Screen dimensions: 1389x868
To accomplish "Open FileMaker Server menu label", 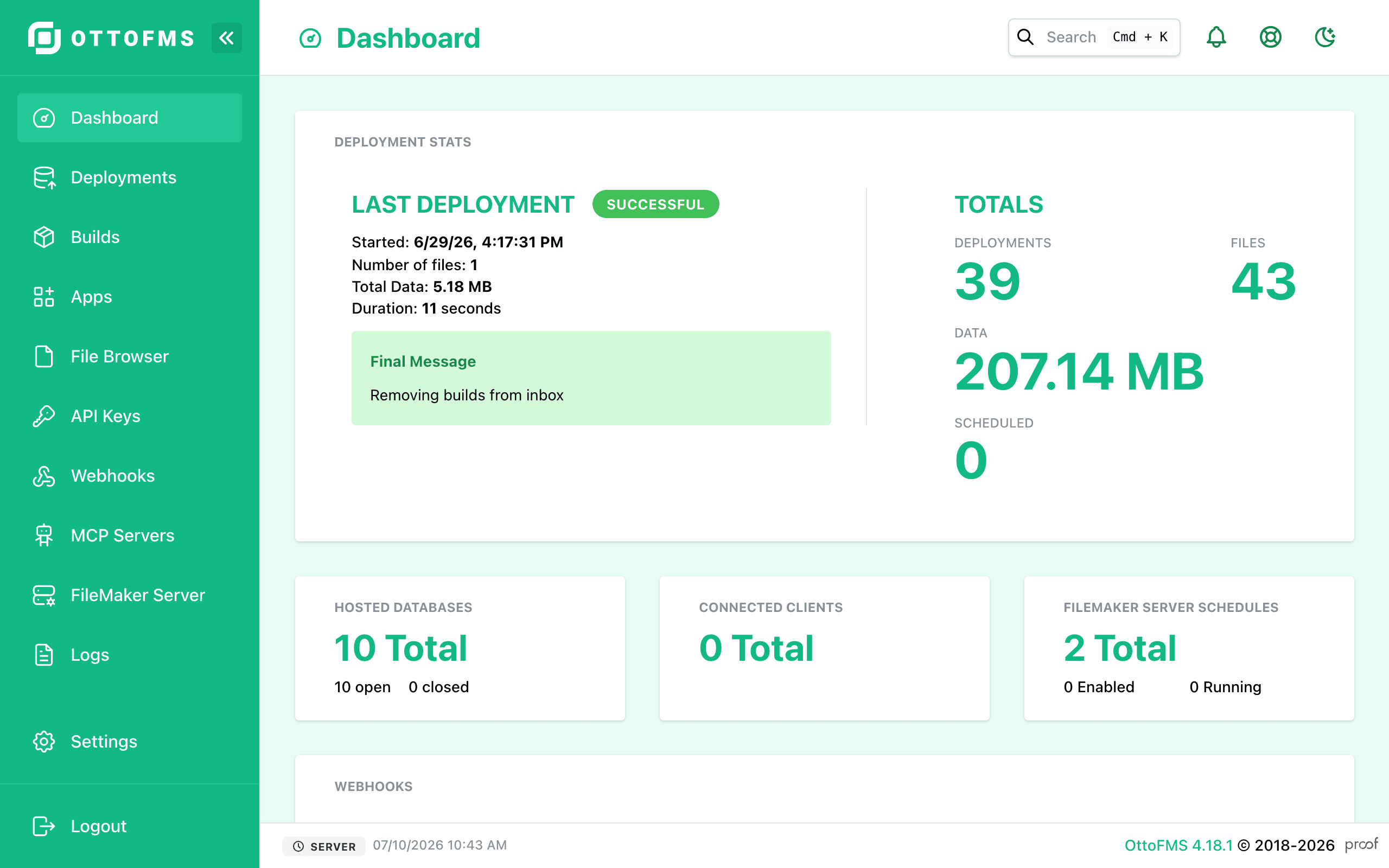I will click(x=138, y=595).
